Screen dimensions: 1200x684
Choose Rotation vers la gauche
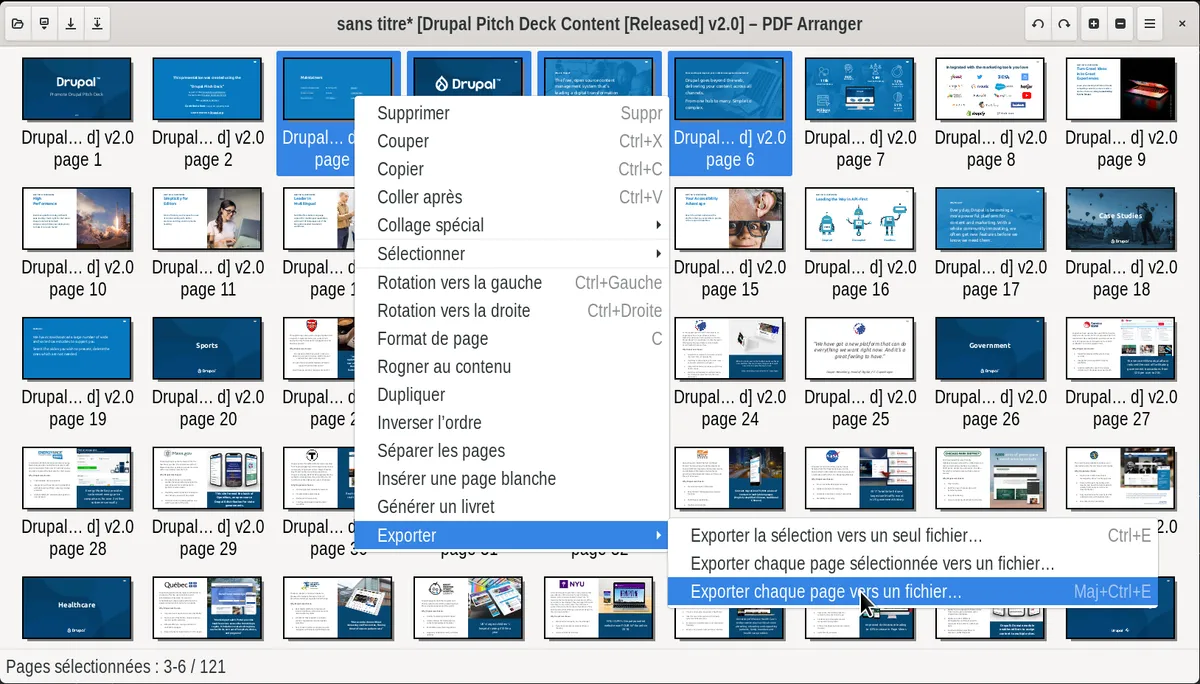(512, 282)
